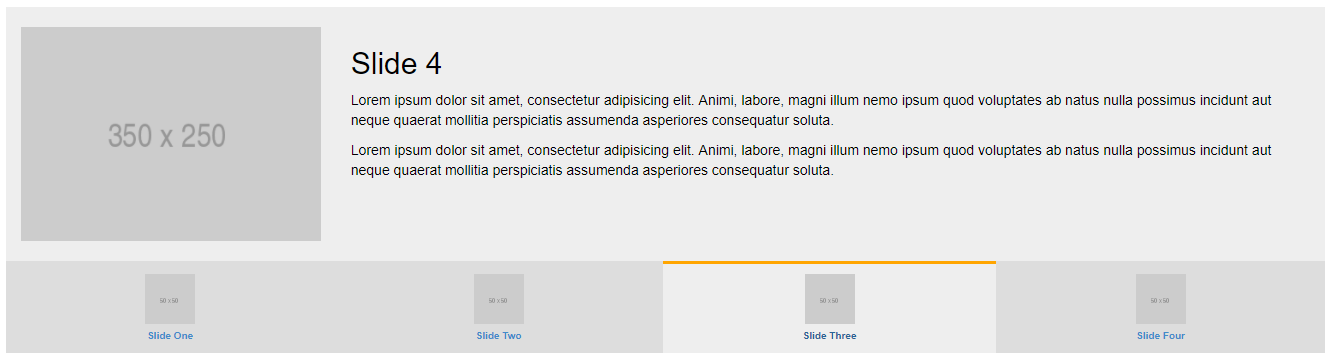This screenshot has width=1333, height=362.
Task: Click the gray tab background right of Slide Four thumbnail
Action: (1256, 307)
